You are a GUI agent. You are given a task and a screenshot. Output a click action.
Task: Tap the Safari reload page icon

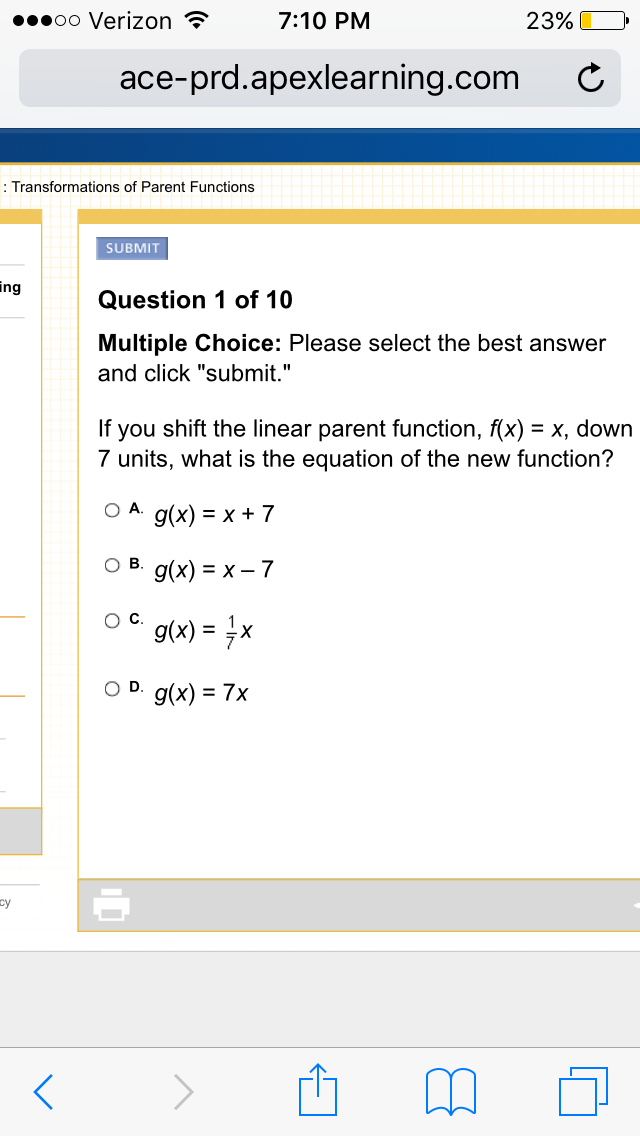pos(591,78)
